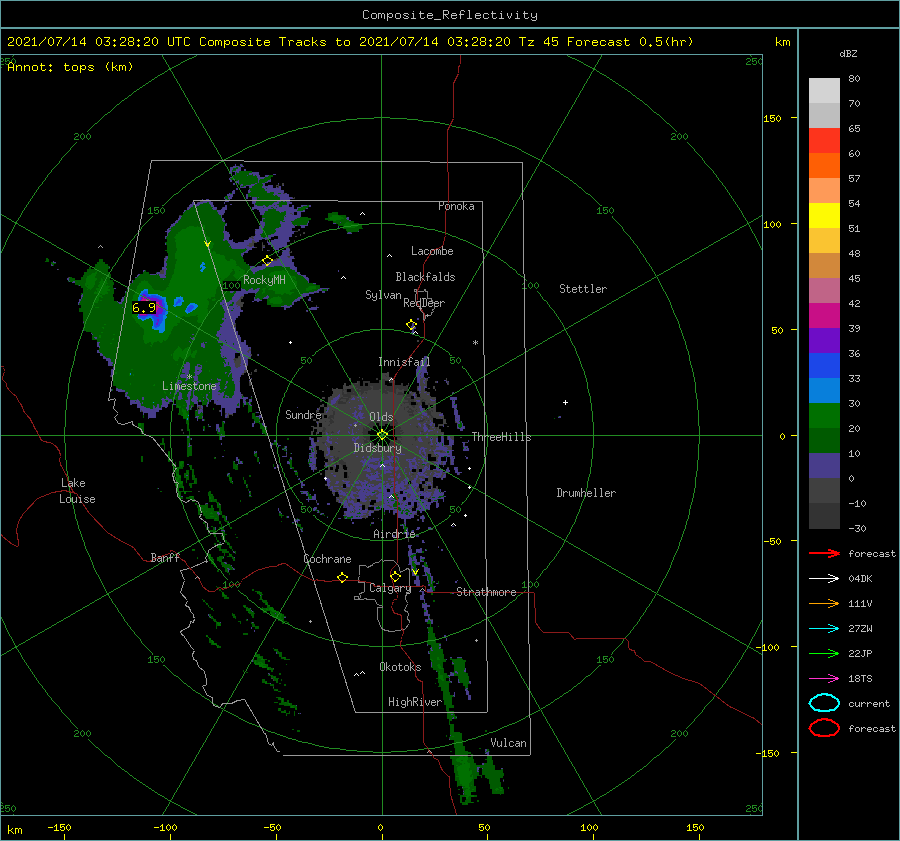
Task: Click the yellow diamond marker above Calgary label
Action: click(x=395, y=576)
